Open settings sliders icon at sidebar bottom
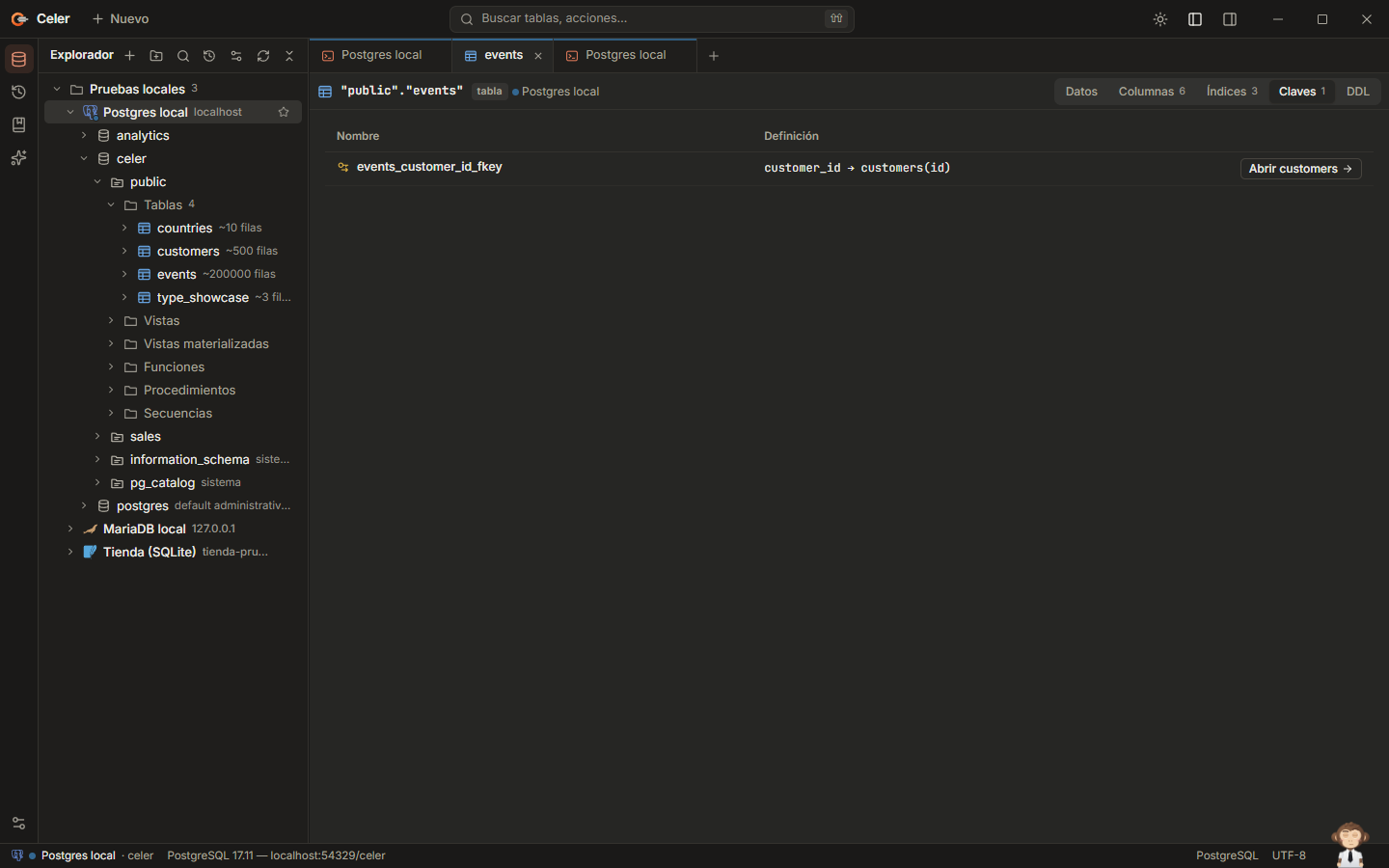The height and width of the screenshot is (868, 1389). coord(18,823)
